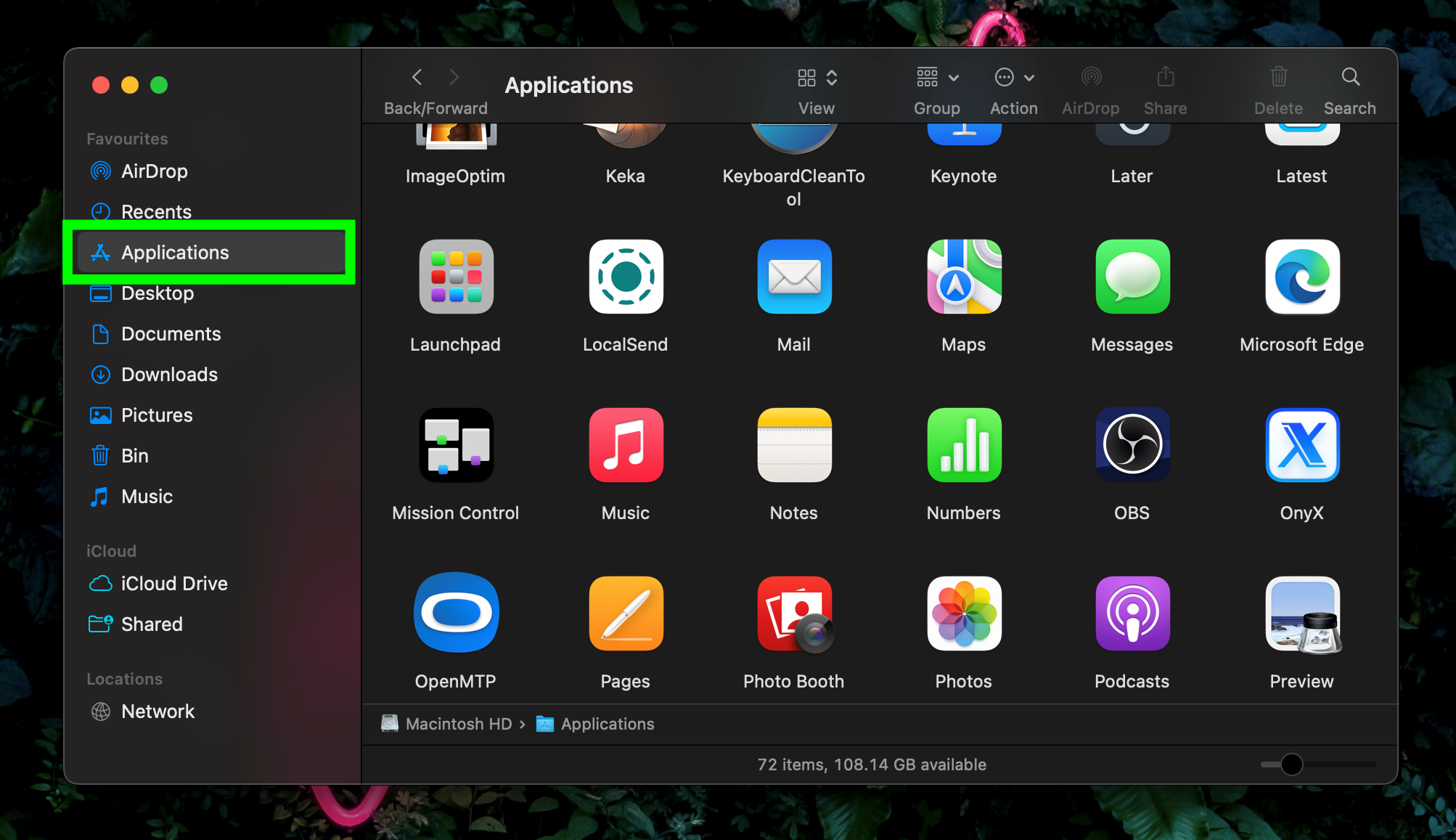Open Documents in the sidebar

pyautogui.click(x=211, y=334)
